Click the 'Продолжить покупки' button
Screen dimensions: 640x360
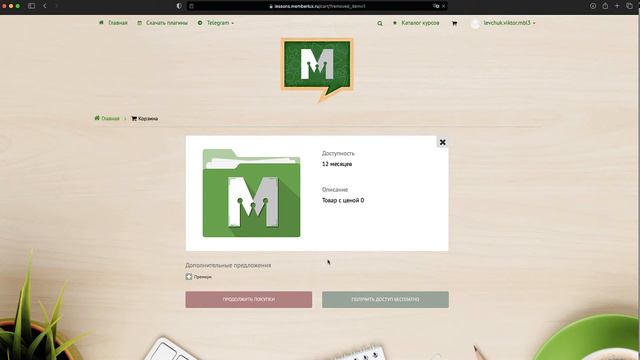pyautogui.click(x=249, y=300)
